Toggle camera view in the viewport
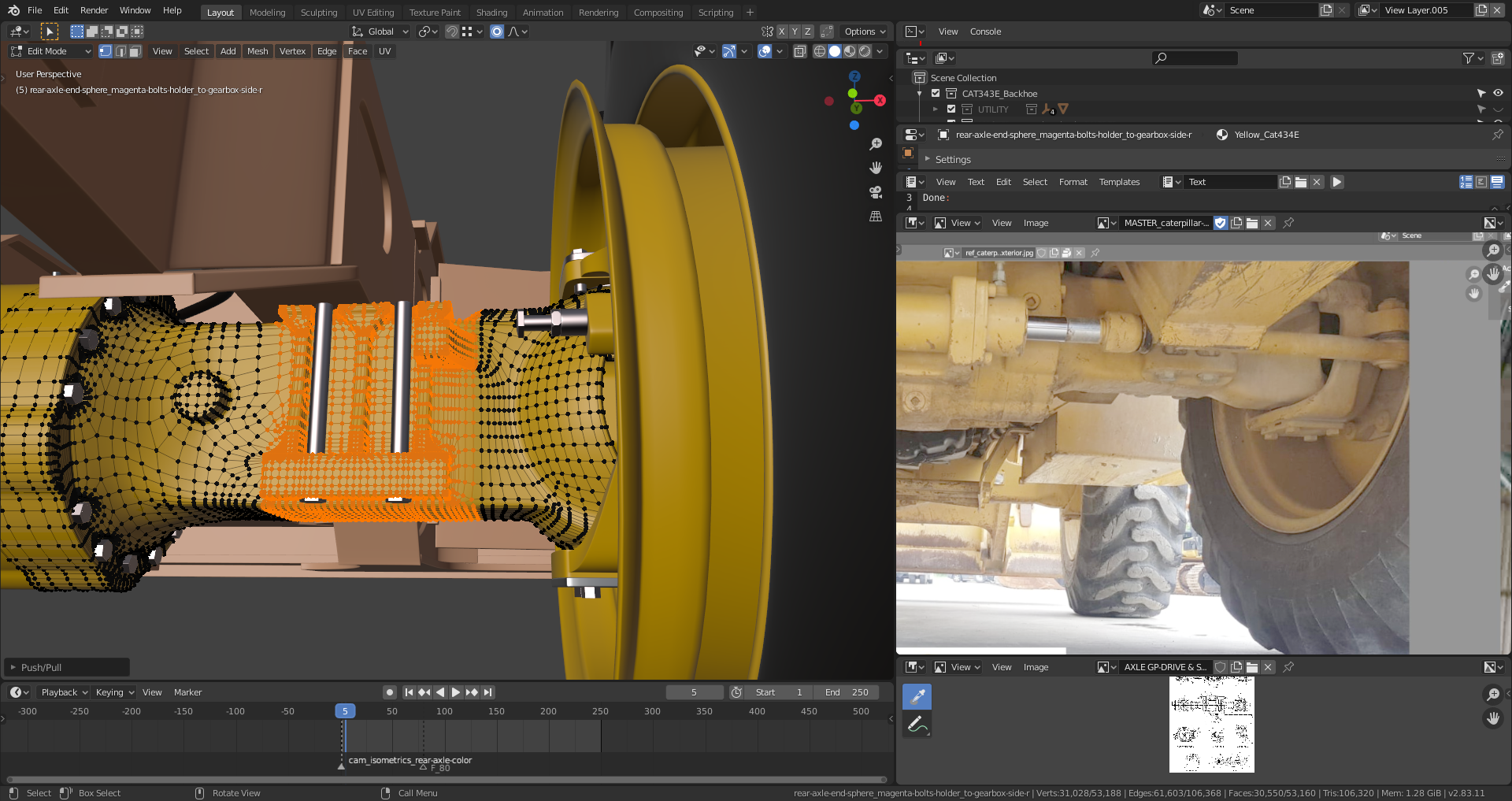 click(x=875, y=192)
